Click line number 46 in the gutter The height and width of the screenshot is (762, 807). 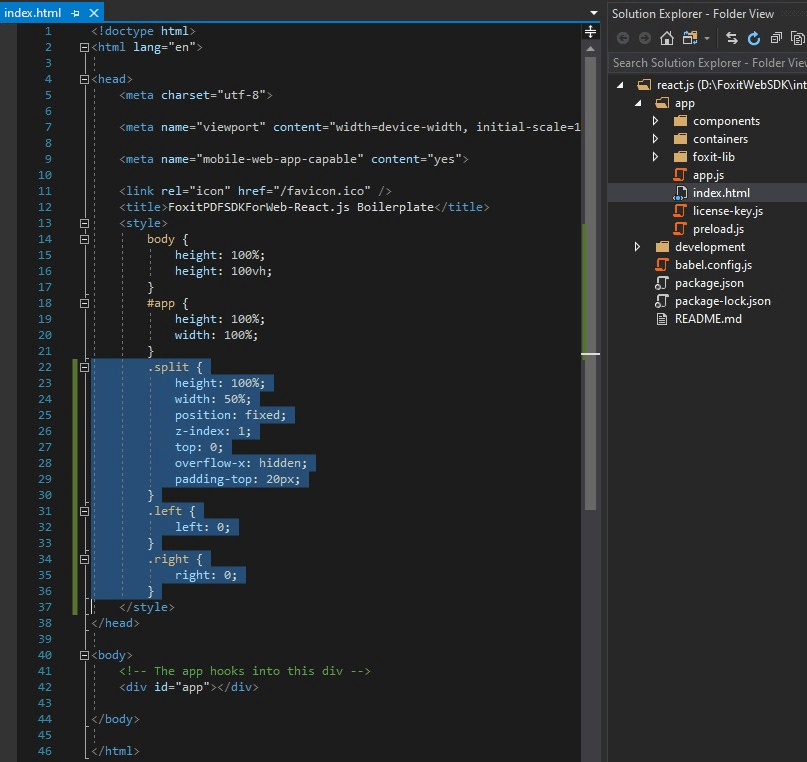(x=45, y=751)
